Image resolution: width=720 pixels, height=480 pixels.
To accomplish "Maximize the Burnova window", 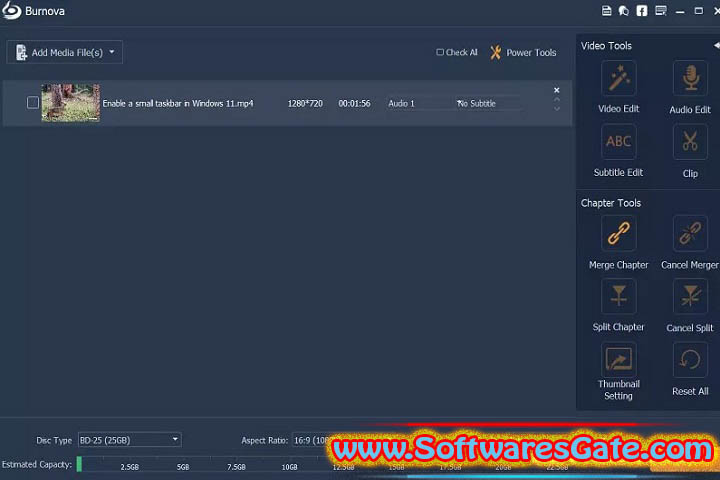I will pos(698,11).
